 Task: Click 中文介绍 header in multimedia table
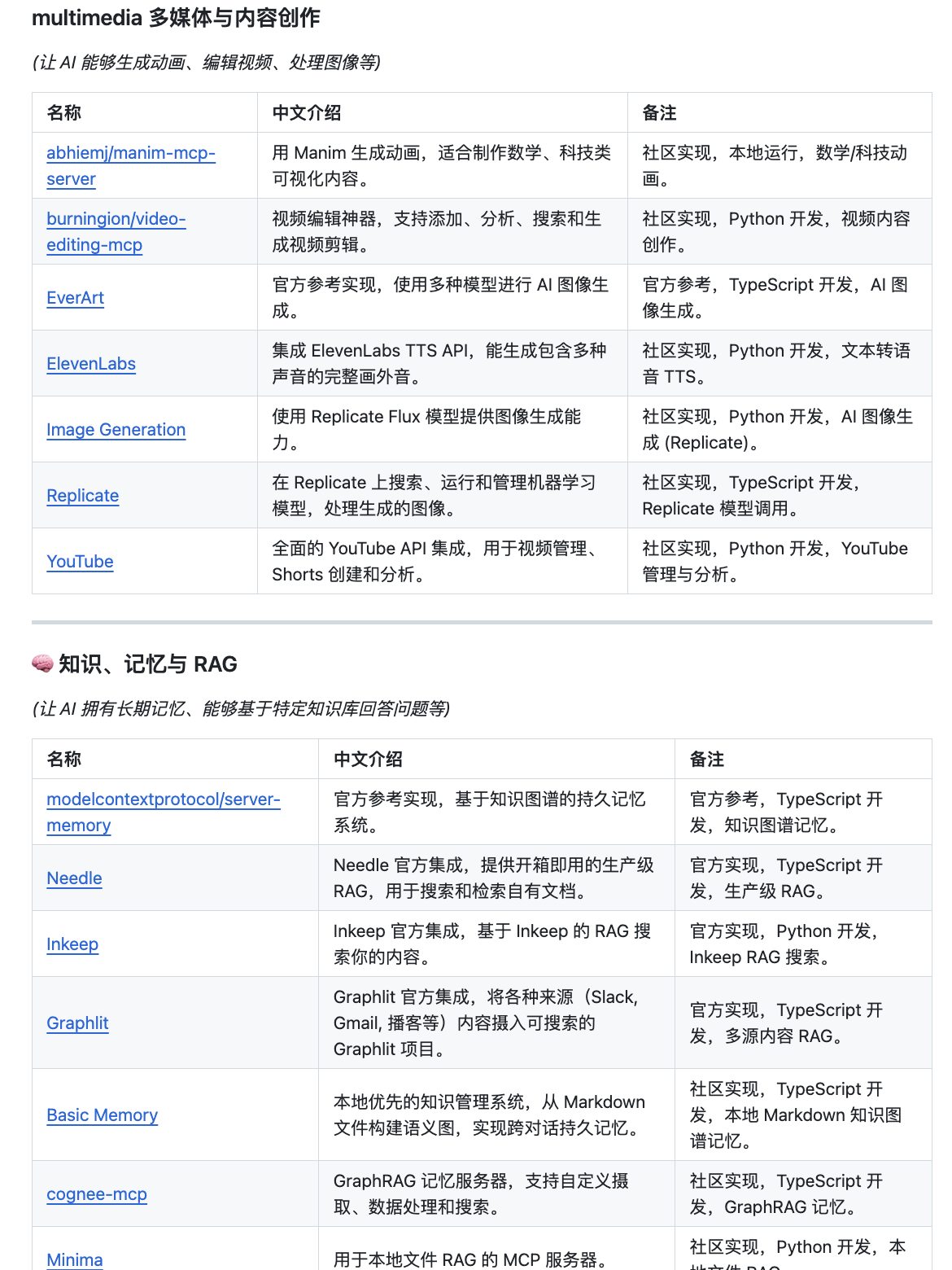[307, 113]
